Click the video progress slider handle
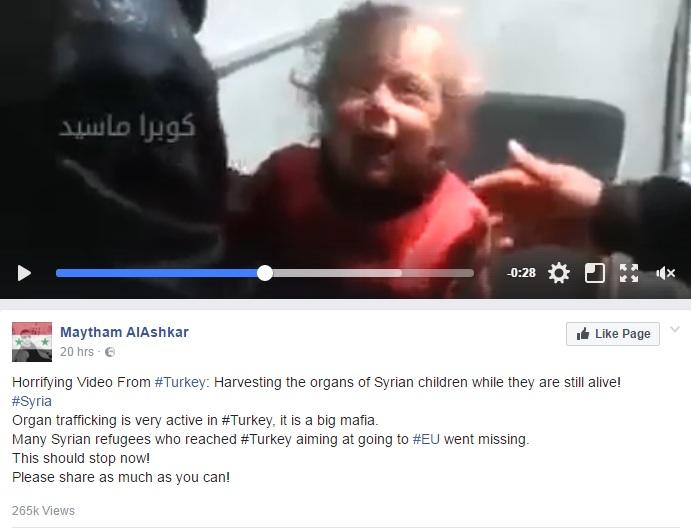The height and width of the screenshot is (528, 691). (264, 273)
